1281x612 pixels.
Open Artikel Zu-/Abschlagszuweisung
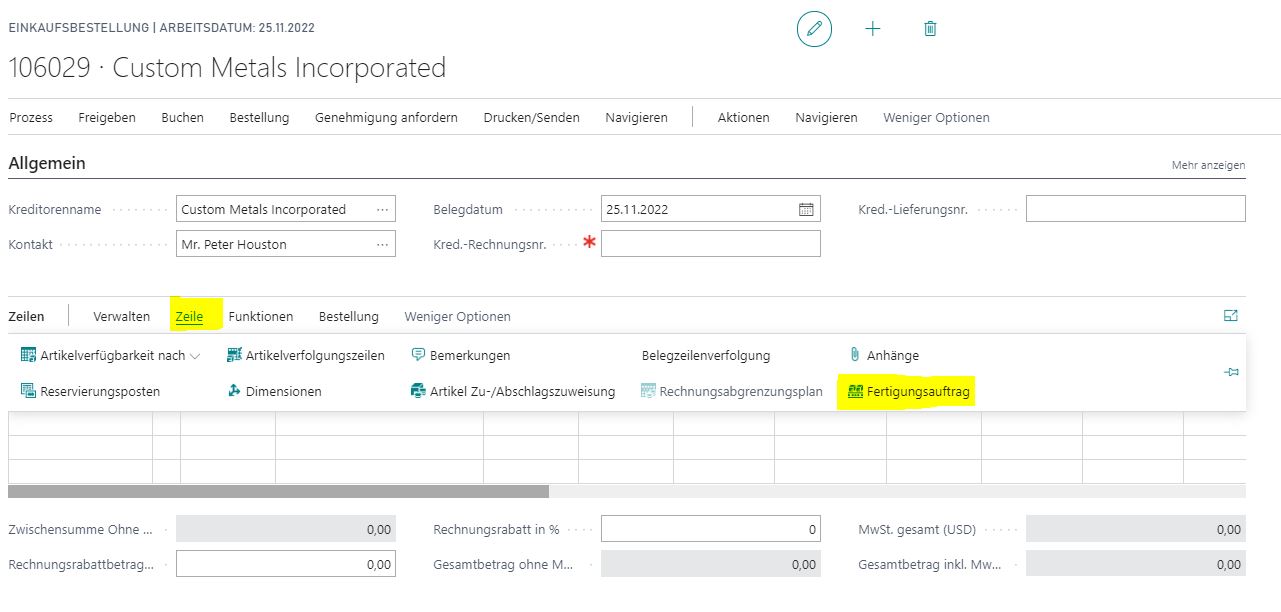coord(513,391)
